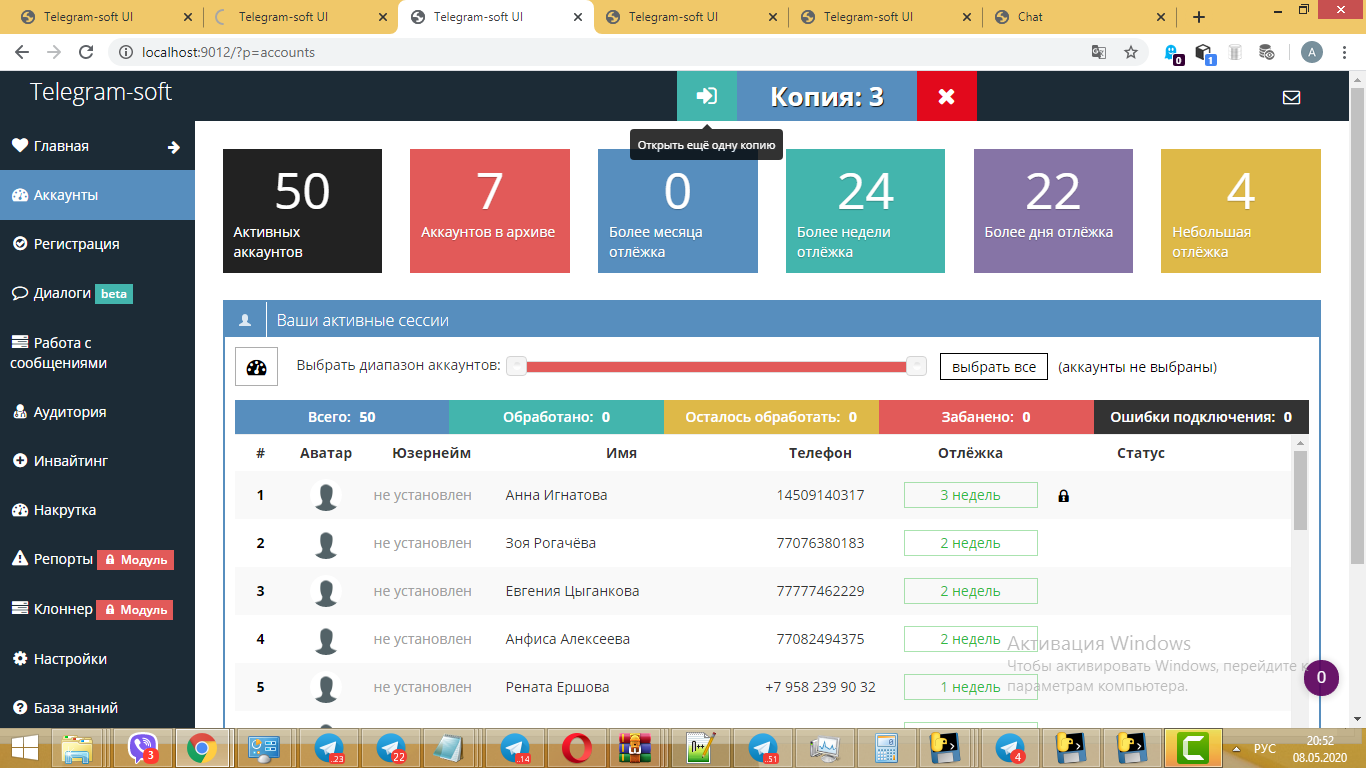Reload the page with the refresh icon
Screen dimensions: 1366x768
coord(86,52)
